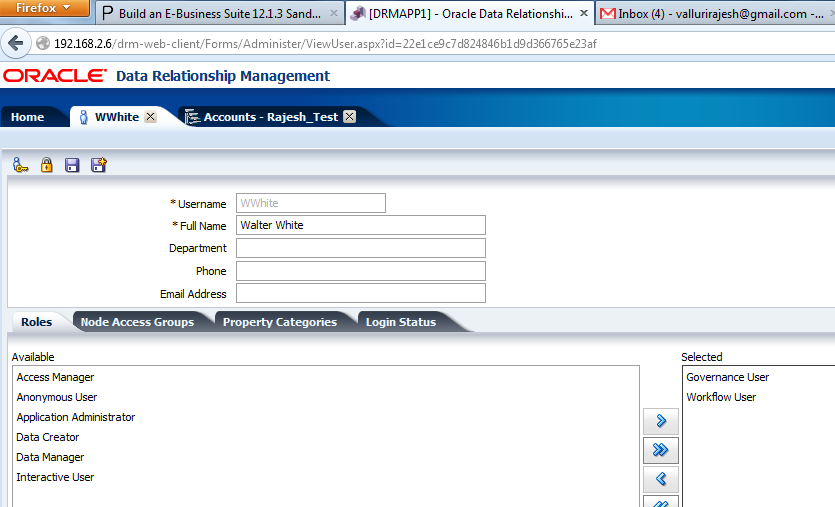
Task: Click the change password key-user icon
Action: tap(20, 165)
